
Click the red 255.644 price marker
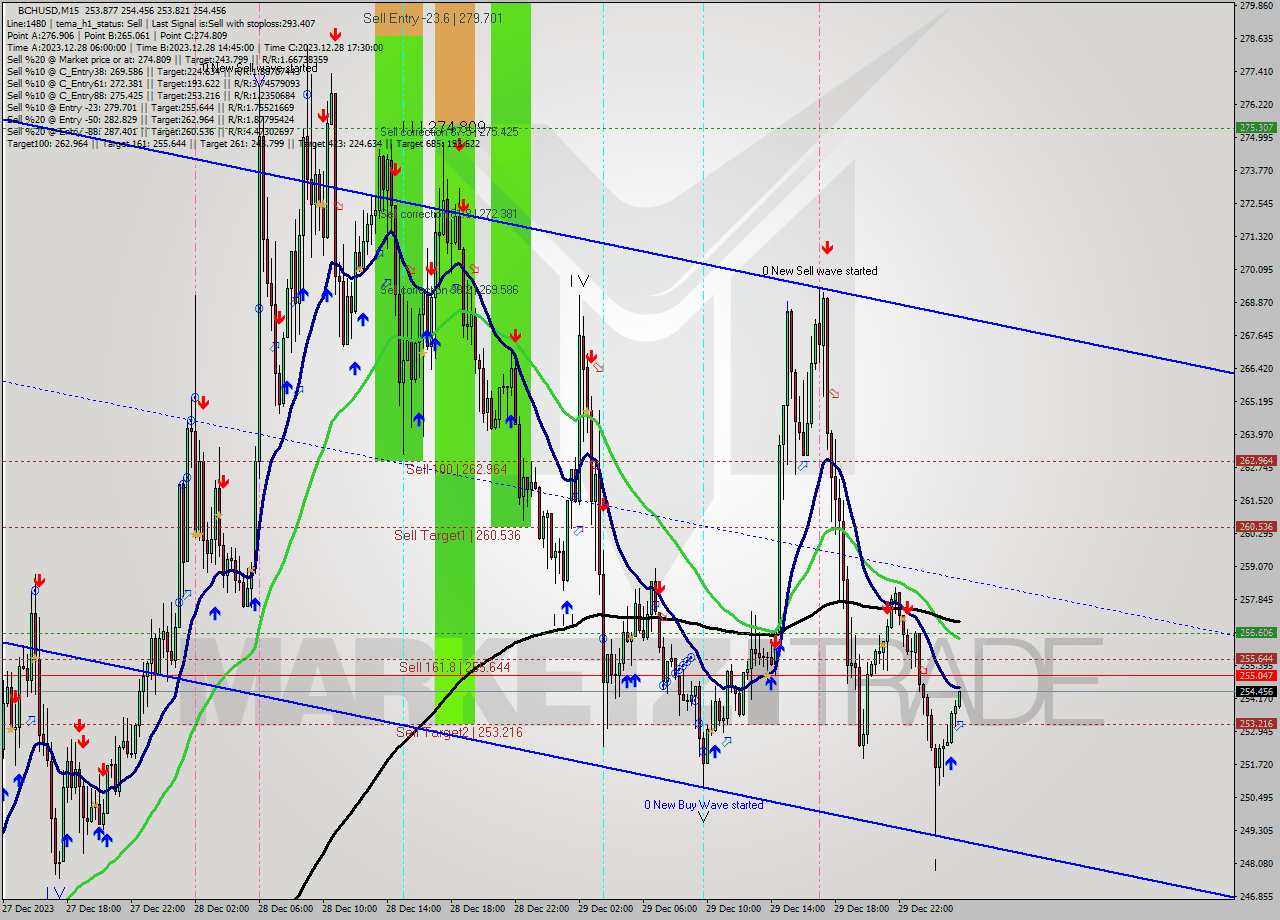1256,658
